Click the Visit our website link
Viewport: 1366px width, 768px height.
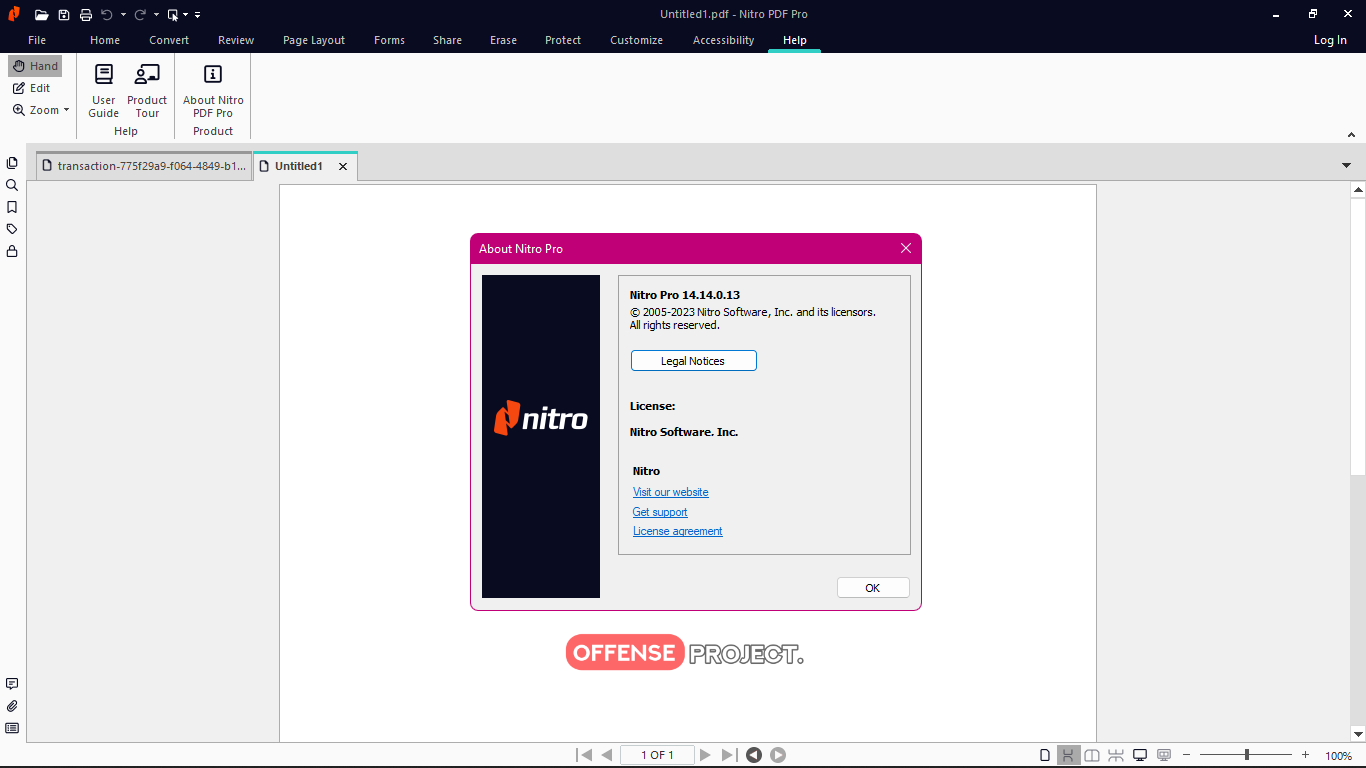pos(671,492)
